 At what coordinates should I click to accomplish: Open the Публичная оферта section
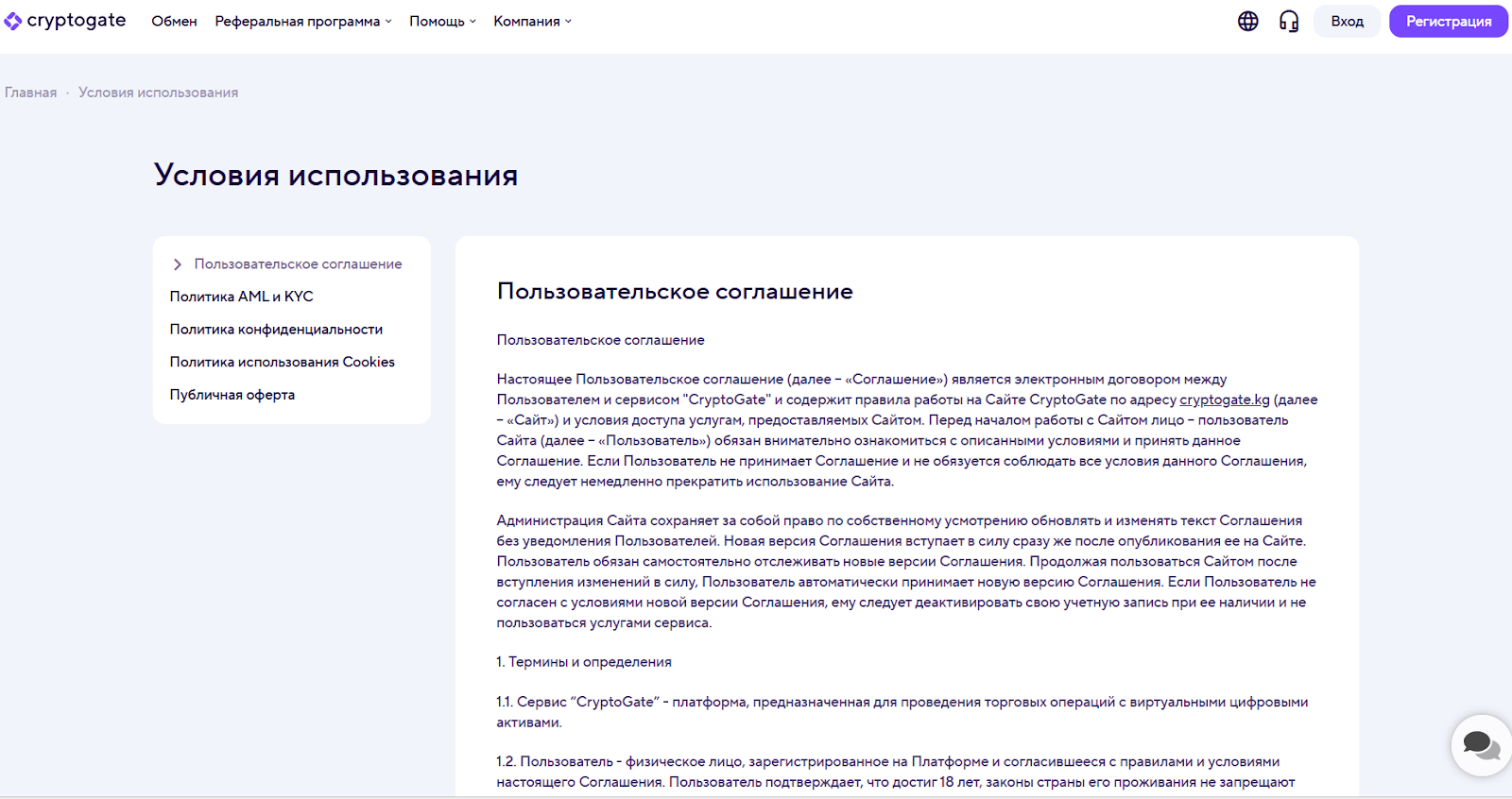(232, 395)
